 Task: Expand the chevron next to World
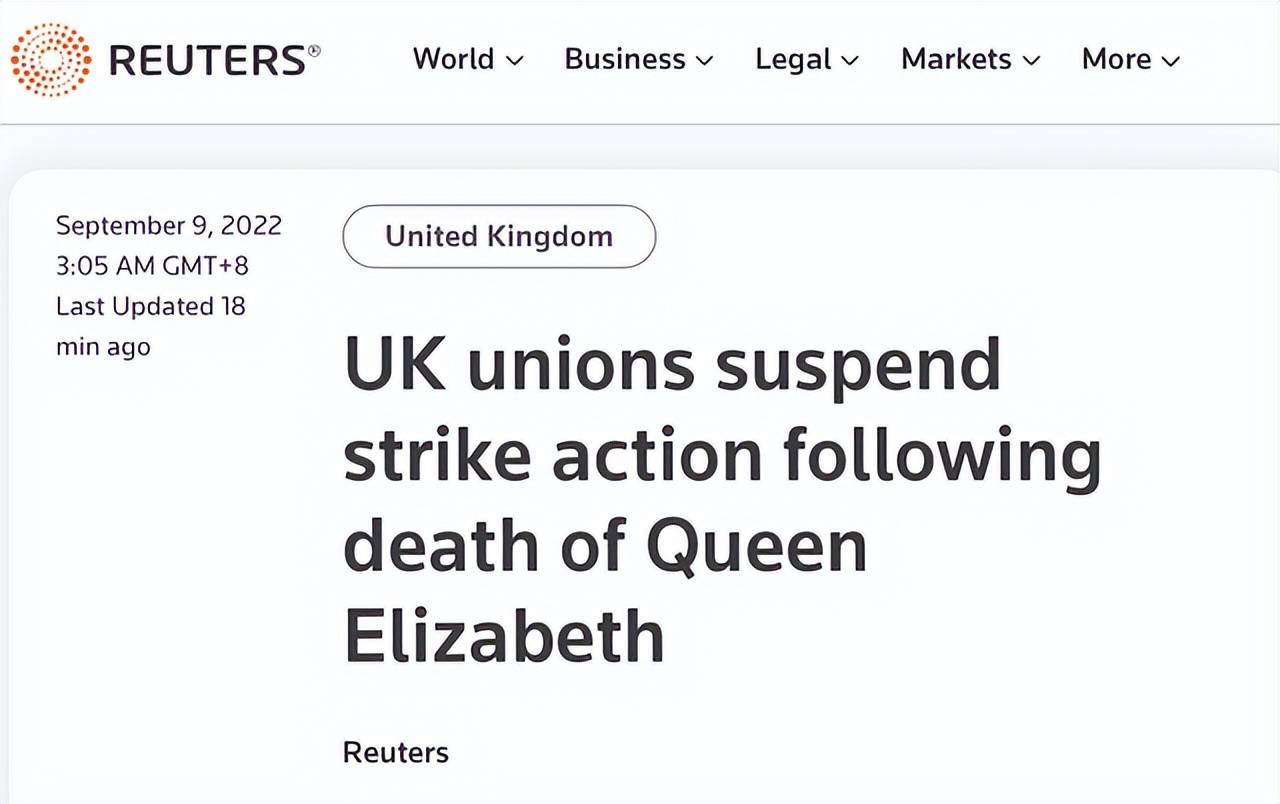tap(515, 61)
